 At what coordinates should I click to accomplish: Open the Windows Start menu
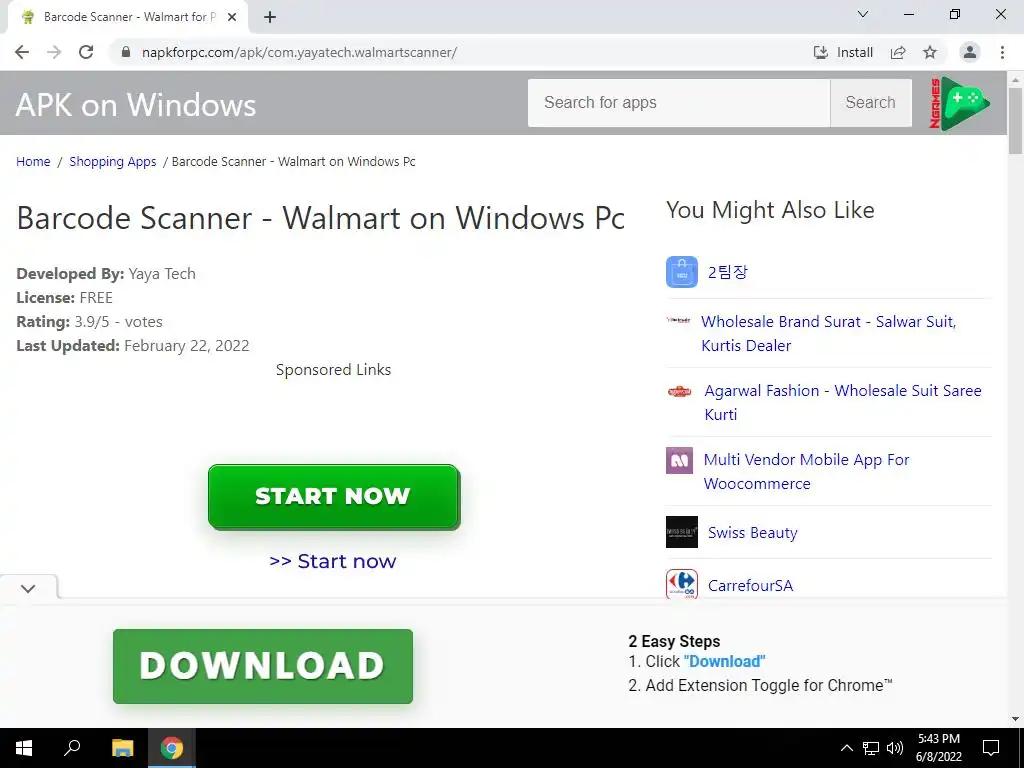(24, 748)
